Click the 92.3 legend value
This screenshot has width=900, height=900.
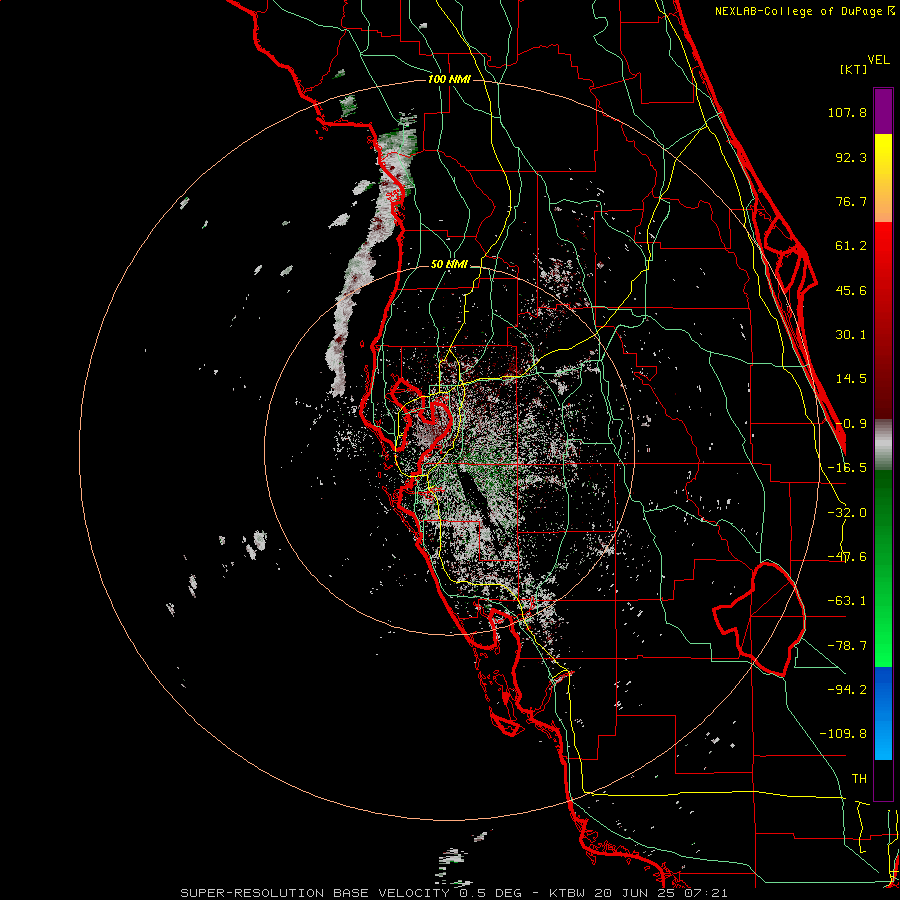point(851,157)
